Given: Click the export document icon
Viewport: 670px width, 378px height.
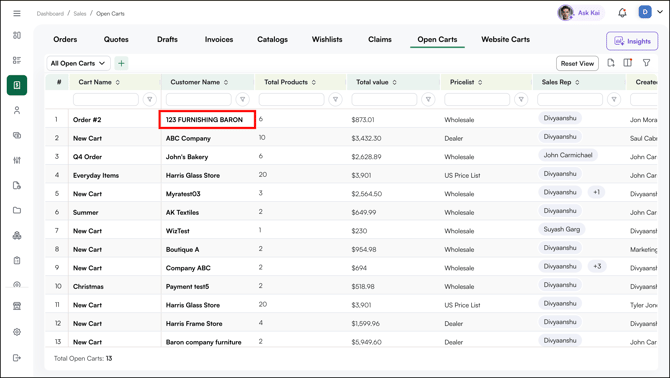Looking at the screenshot, I should [611, 63].
